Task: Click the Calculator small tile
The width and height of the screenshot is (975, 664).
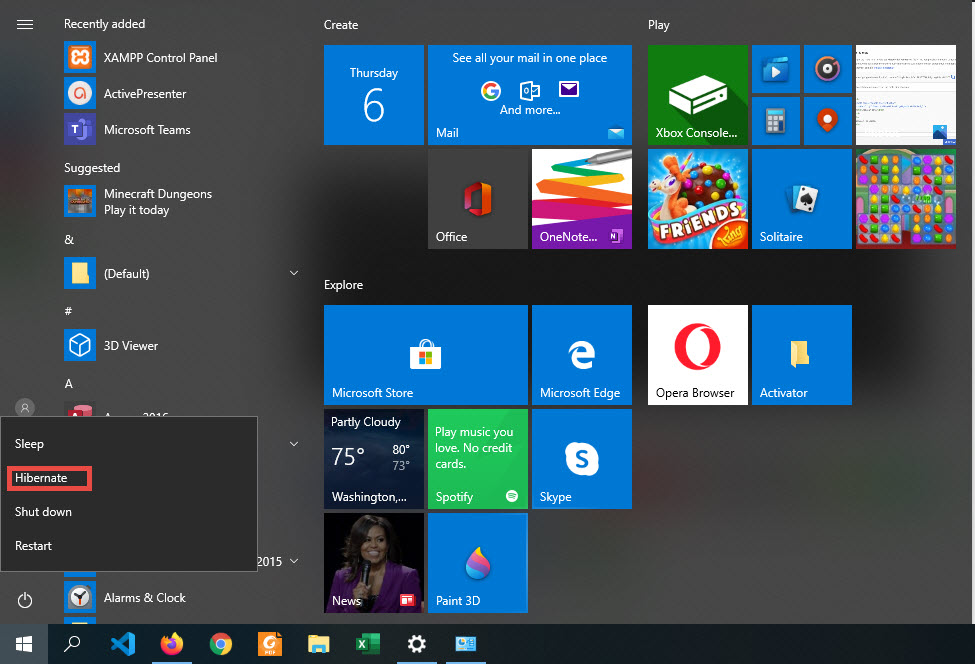Action: point(775,121)
